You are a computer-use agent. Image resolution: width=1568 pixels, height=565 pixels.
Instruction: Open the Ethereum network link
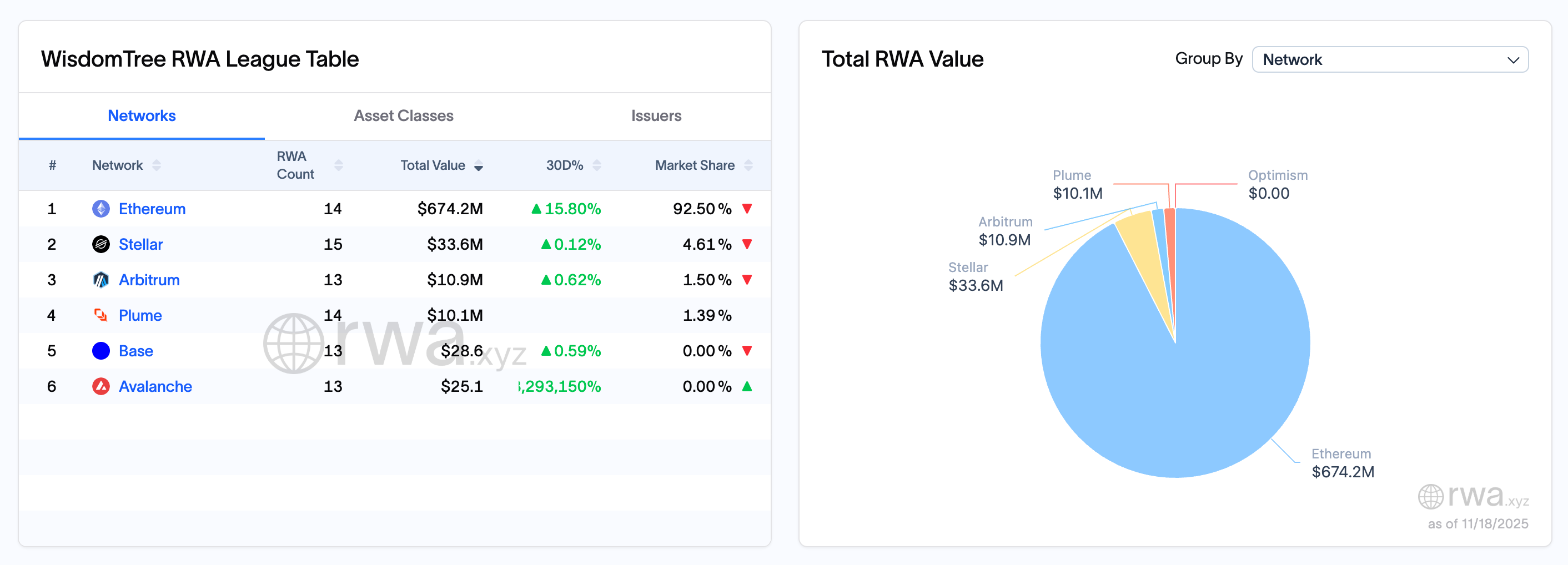152,209
